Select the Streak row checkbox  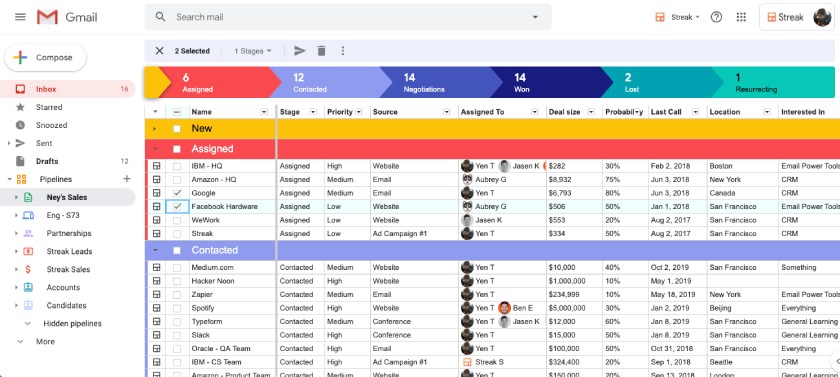[177, 233]
